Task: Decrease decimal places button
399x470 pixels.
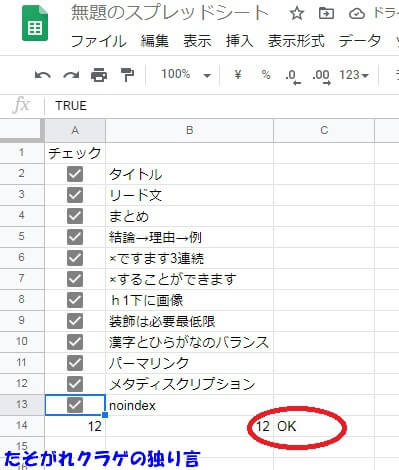Action: click(293, 77)
